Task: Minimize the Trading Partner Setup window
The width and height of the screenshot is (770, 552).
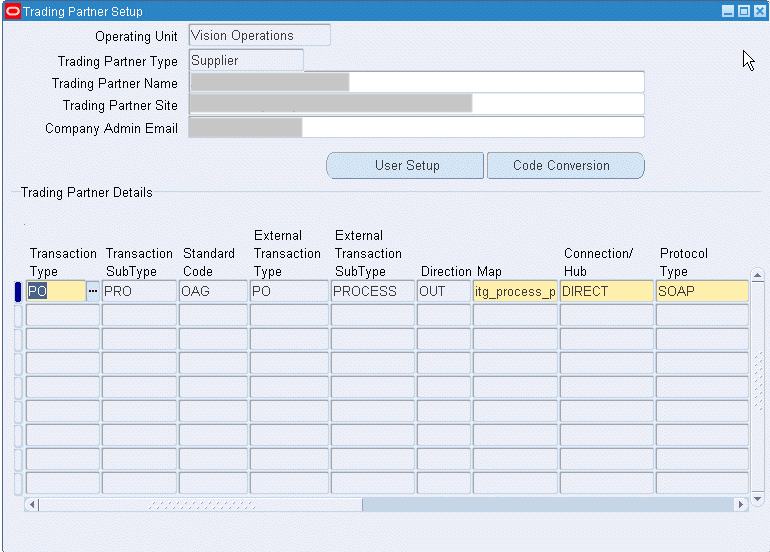Action: click(728, 11)
